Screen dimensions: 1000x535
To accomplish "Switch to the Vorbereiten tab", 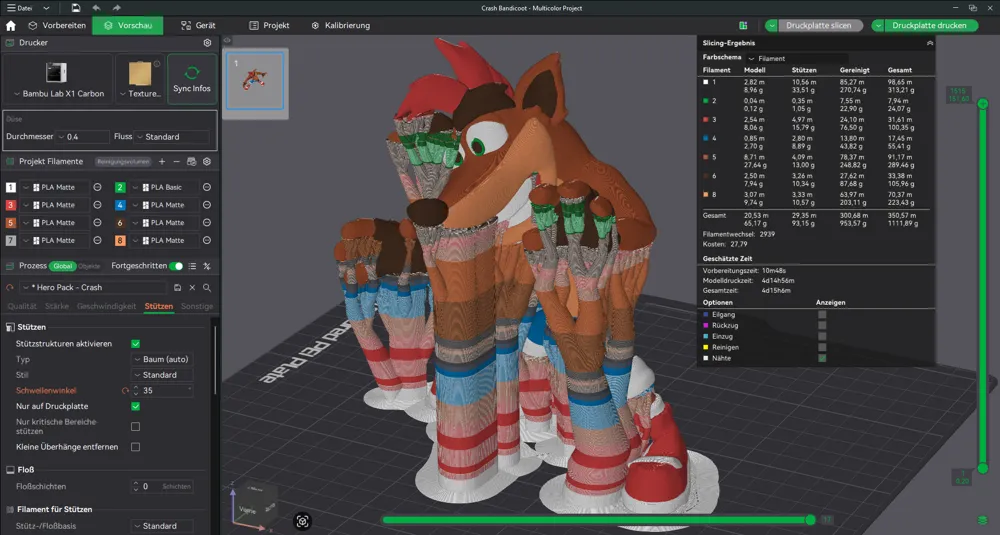I will [57, 26].
